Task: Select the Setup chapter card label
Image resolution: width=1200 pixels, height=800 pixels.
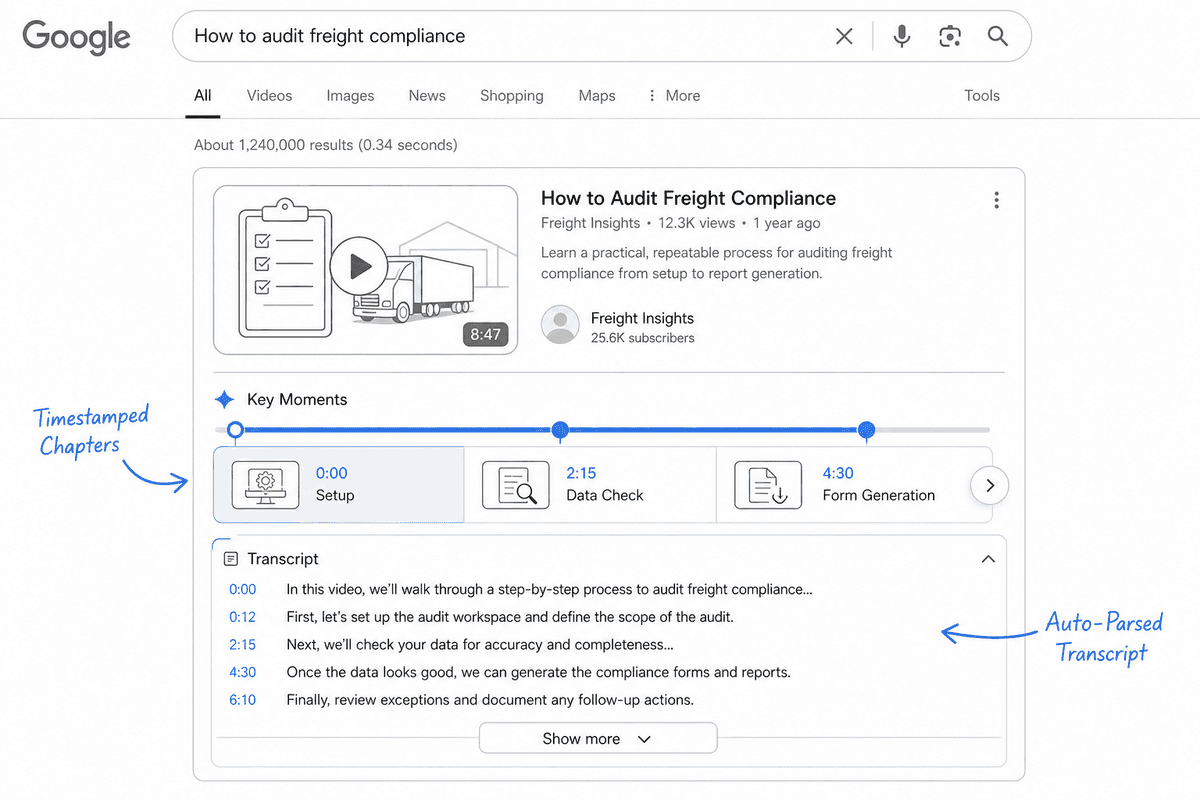Action: 335,495
